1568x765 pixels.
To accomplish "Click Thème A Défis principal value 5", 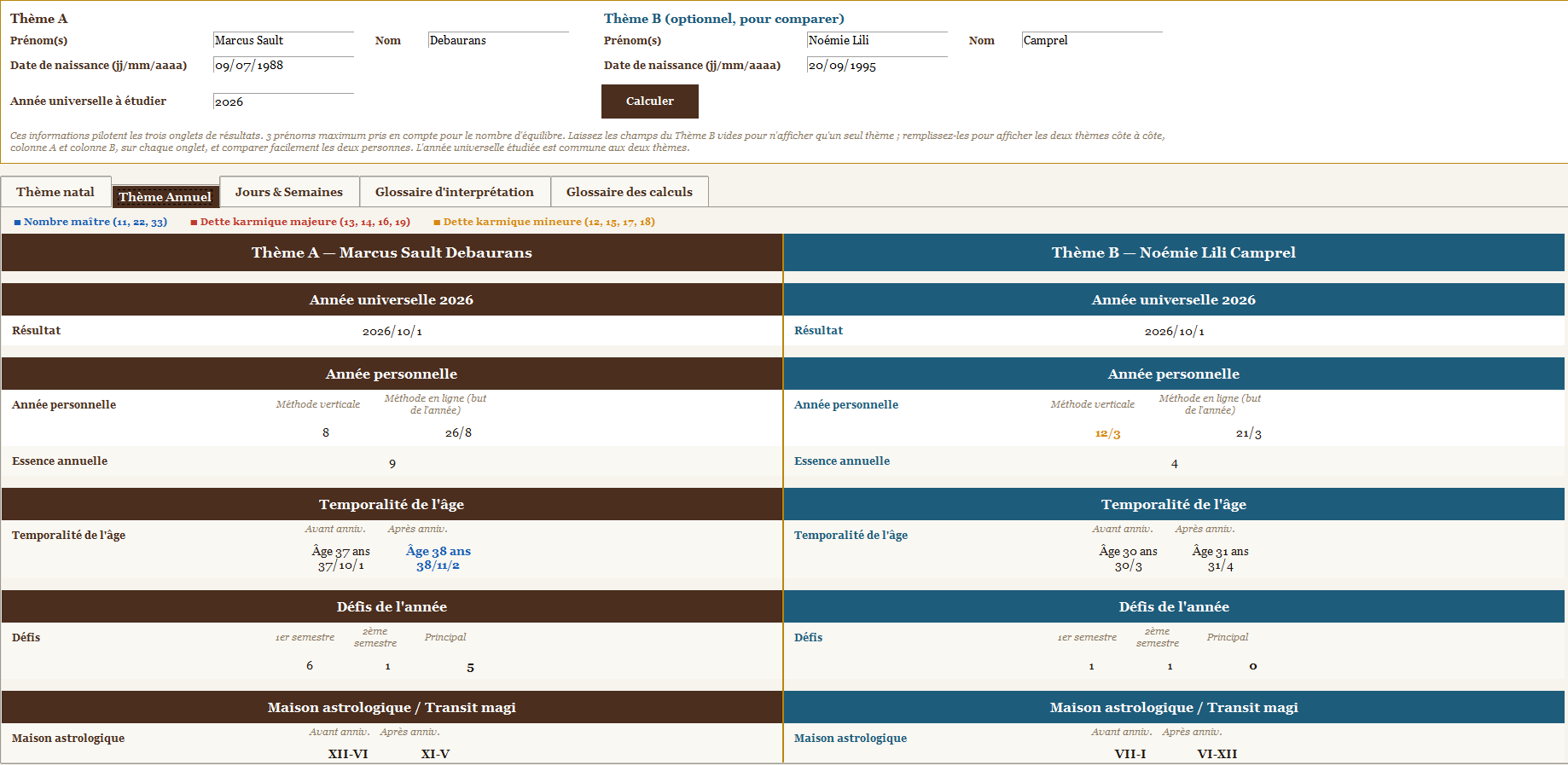I will click(470, 667).
